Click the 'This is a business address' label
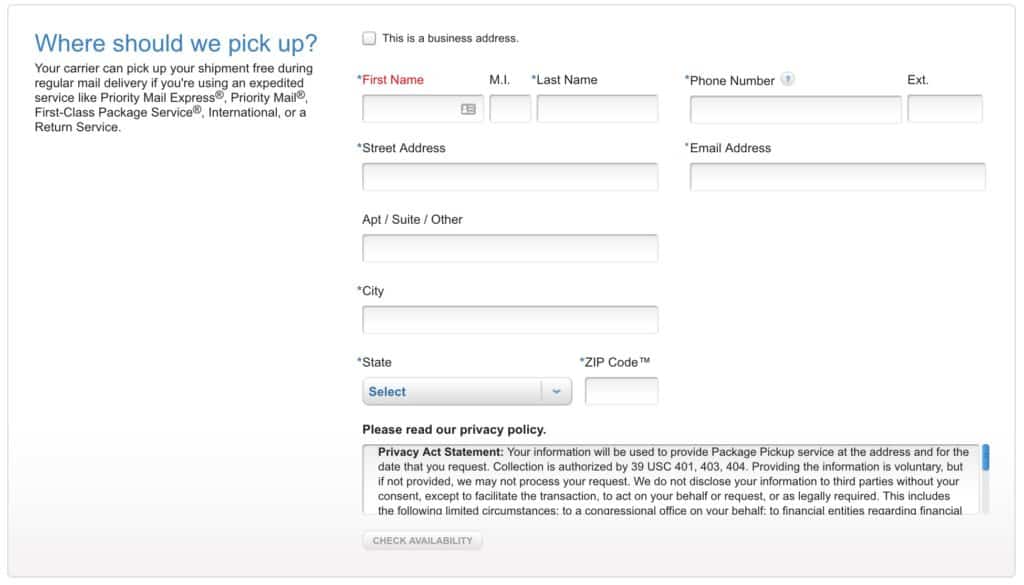 pos(450,39)
